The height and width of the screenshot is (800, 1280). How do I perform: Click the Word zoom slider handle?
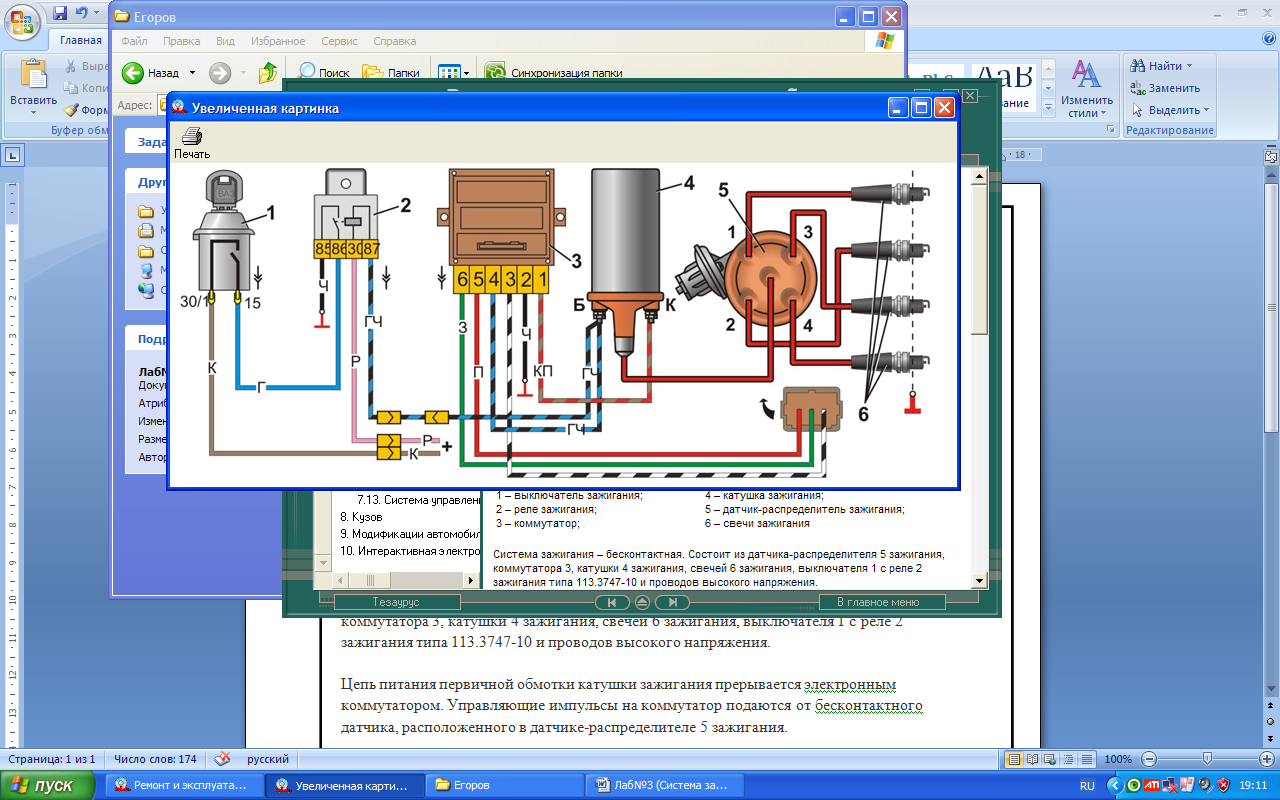pyautogui.click(x=1207, y=759)
